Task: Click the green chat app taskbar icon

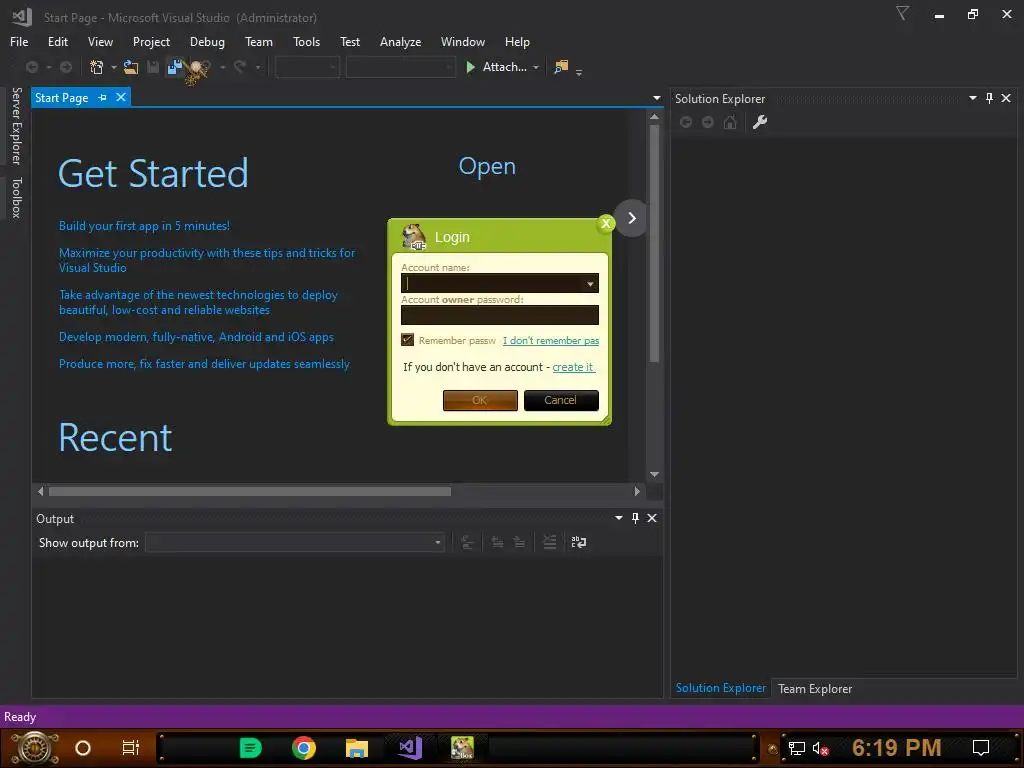Action: tap(250, 748)
